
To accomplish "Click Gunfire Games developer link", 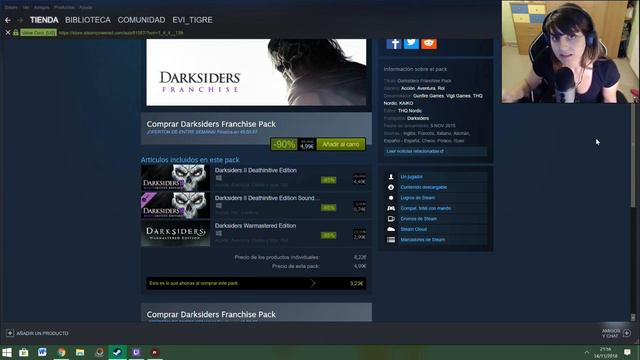I will 428,96.
